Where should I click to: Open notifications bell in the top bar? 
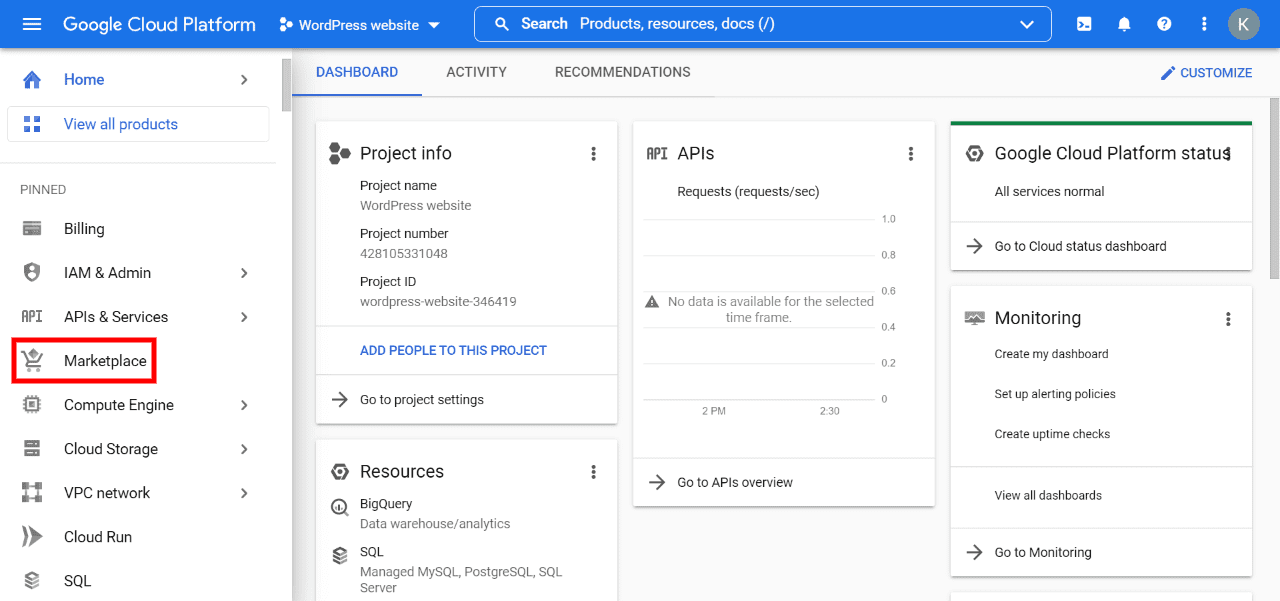pos(1123,23)
